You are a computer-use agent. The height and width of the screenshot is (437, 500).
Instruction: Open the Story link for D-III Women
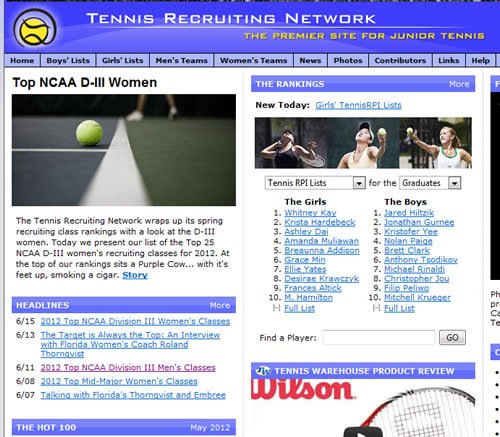[135, 275]
